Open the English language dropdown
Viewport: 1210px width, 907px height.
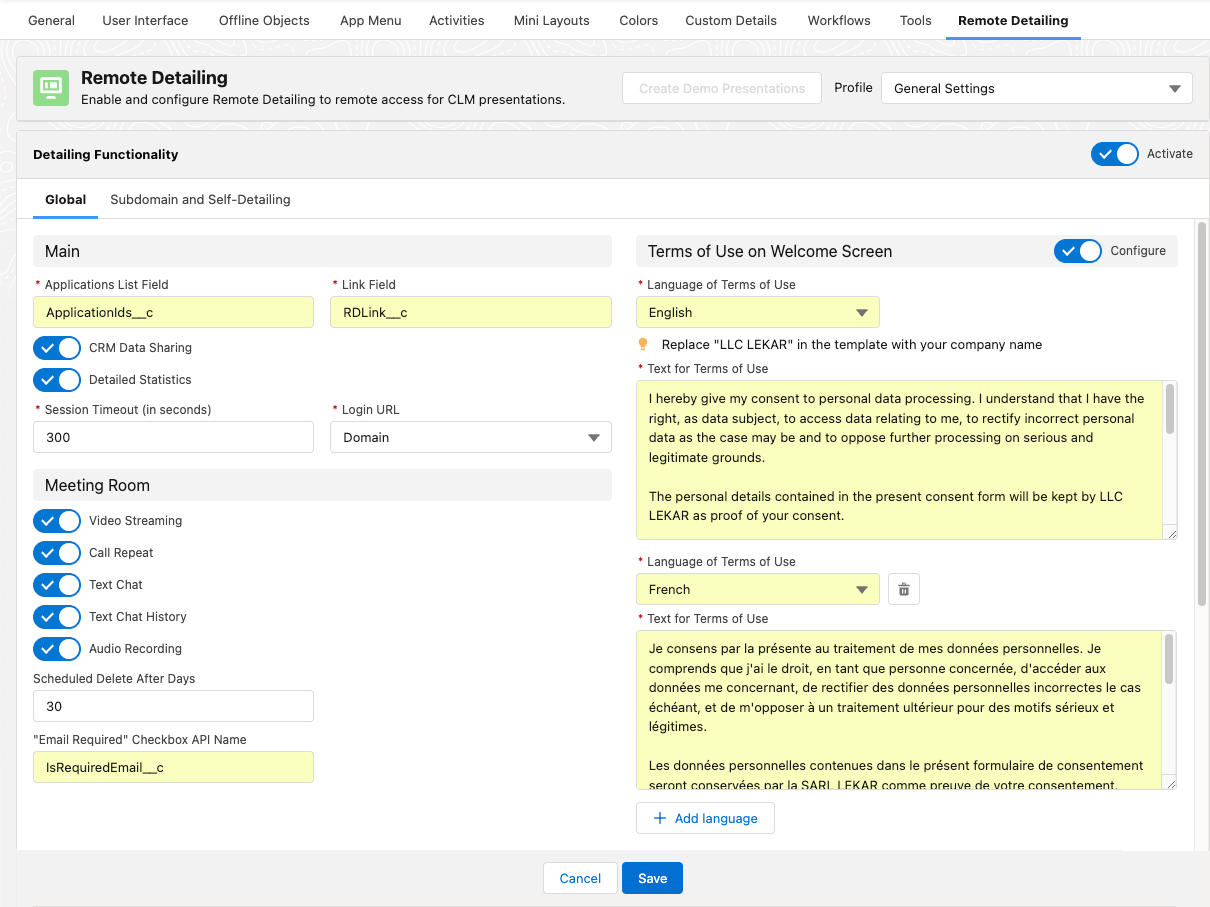point(757,312)
